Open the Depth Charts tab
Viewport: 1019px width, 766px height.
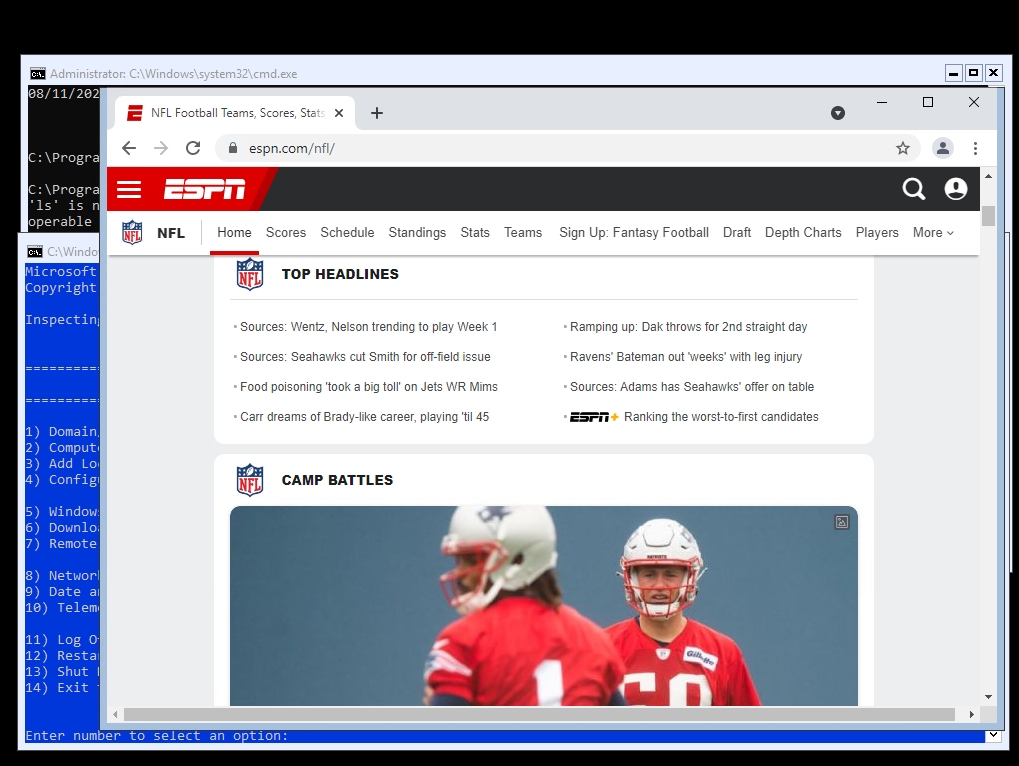pos(803,233)
